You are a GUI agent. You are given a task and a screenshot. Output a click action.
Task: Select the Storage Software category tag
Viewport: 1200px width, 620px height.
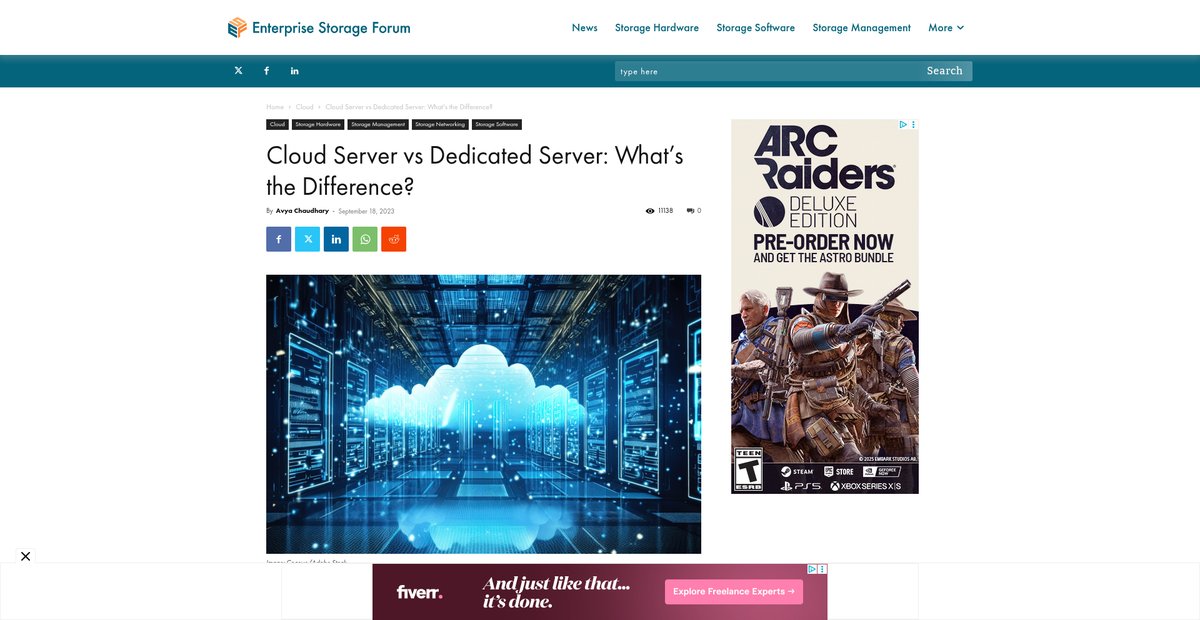(x=497, y=125)
